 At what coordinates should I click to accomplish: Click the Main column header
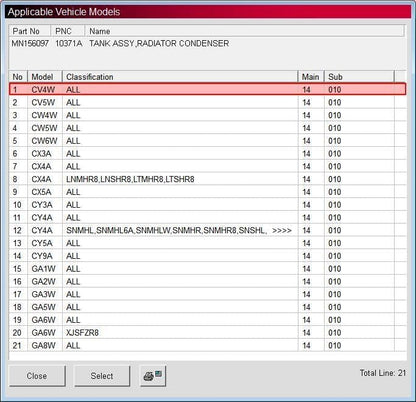[311, 77]
